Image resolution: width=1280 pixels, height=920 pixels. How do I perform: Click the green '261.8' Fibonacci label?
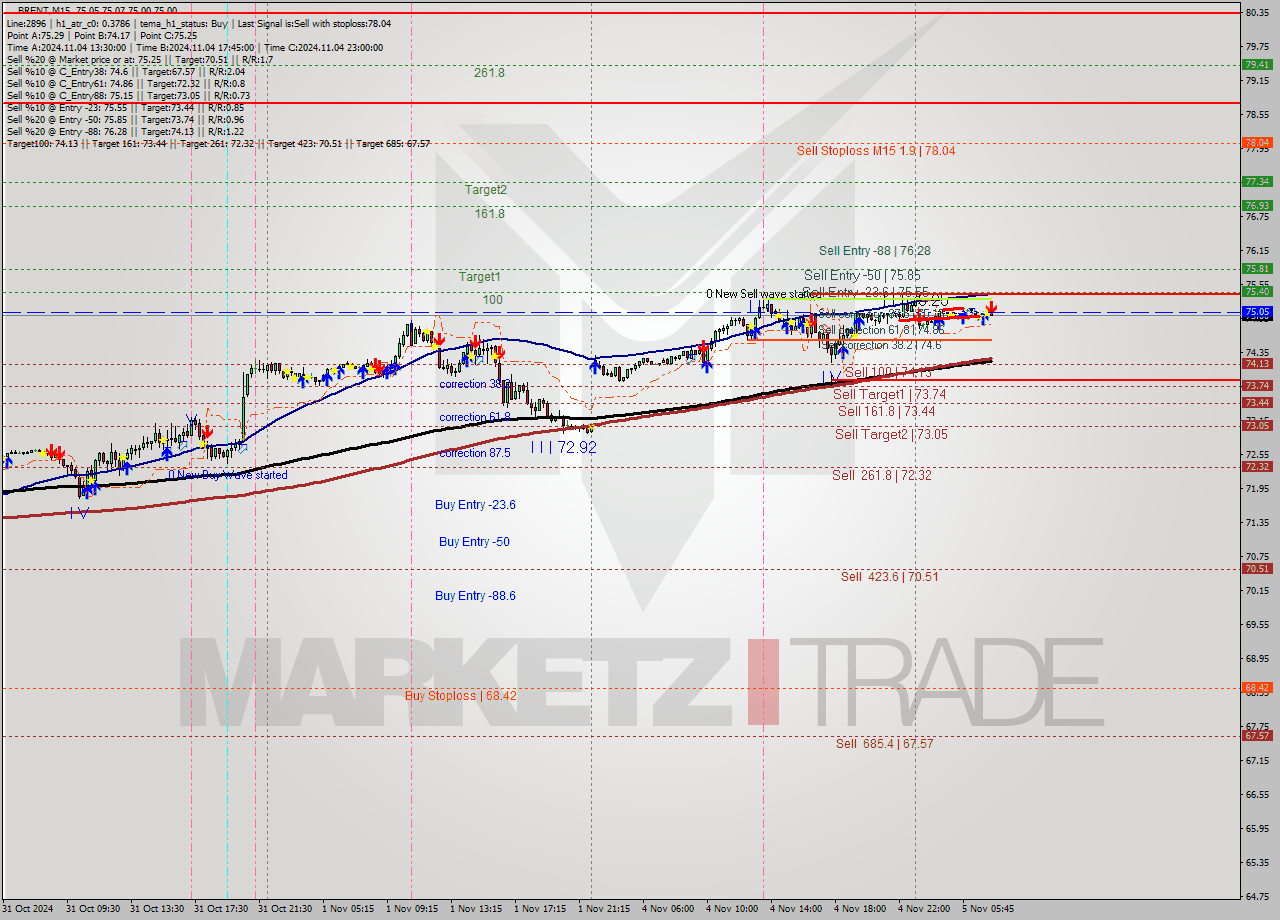[x=489, y=72]
